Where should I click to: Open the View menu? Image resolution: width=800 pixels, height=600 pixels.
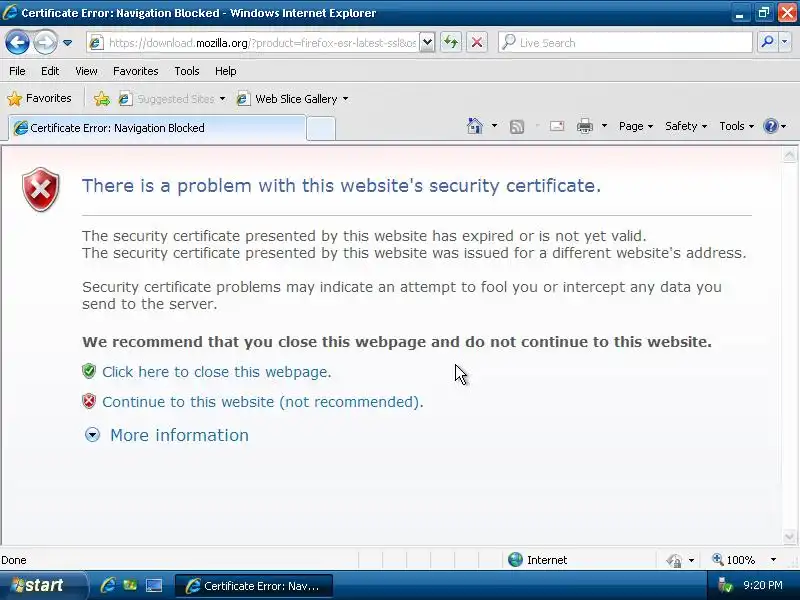pyautogui.click(x=86, y=71)
